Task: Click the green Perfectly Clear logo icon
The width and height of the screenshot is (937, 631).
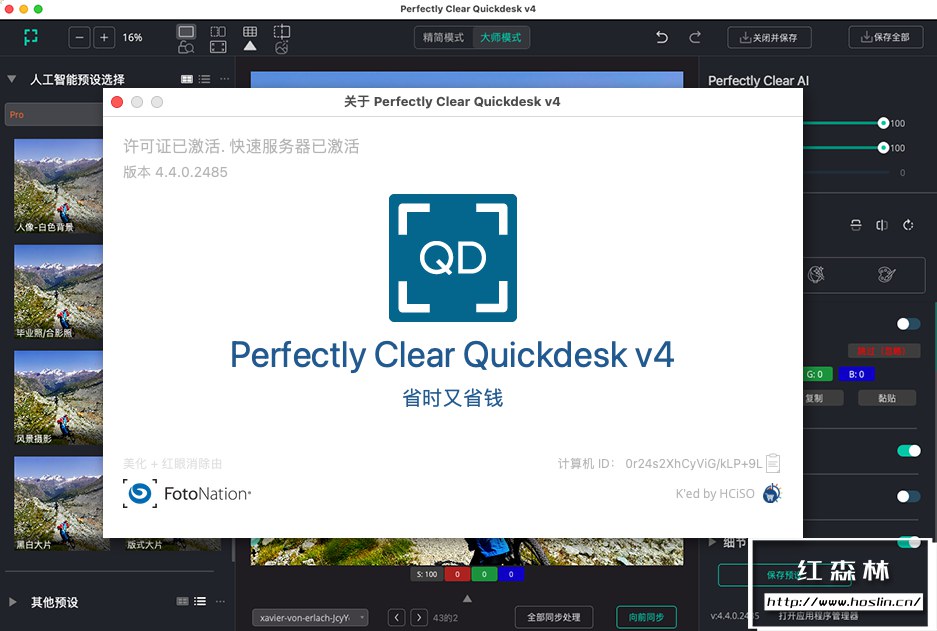Action: click(x=30, y=37)
